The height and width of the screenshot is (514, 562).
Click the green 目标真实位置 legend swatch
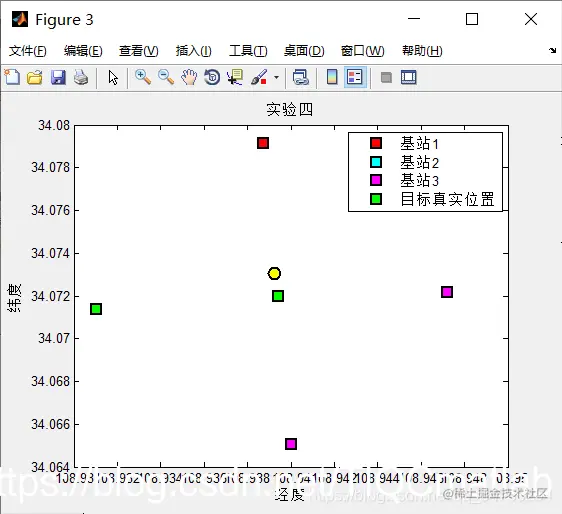376,199
